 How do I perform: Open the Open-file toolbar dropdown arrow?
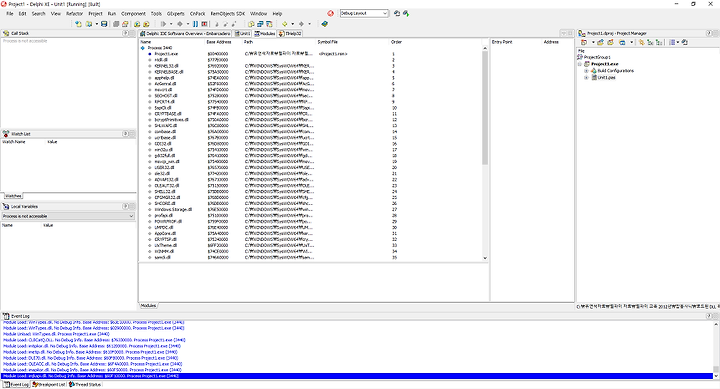pos(96,24)
